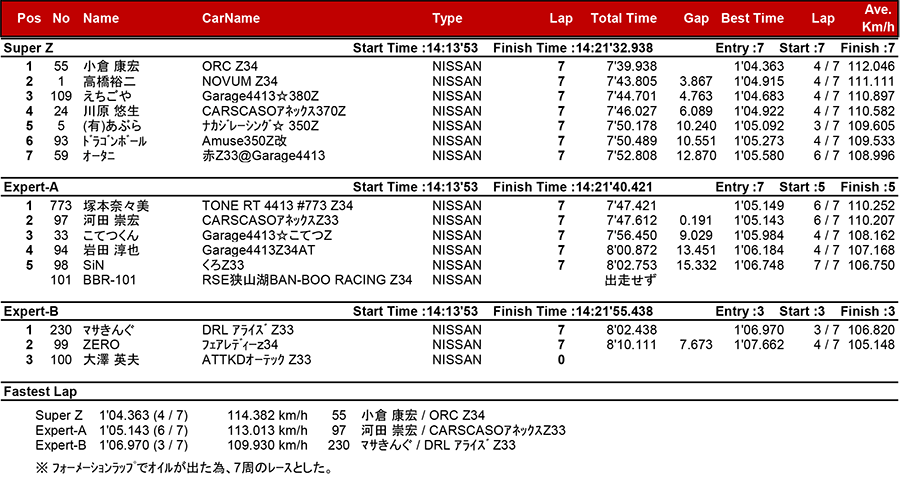This screenshot has height=477, width=900.
Task: Click driver name '小倉 康宏' in Super Z table
Action: click(x=111, y=67)
